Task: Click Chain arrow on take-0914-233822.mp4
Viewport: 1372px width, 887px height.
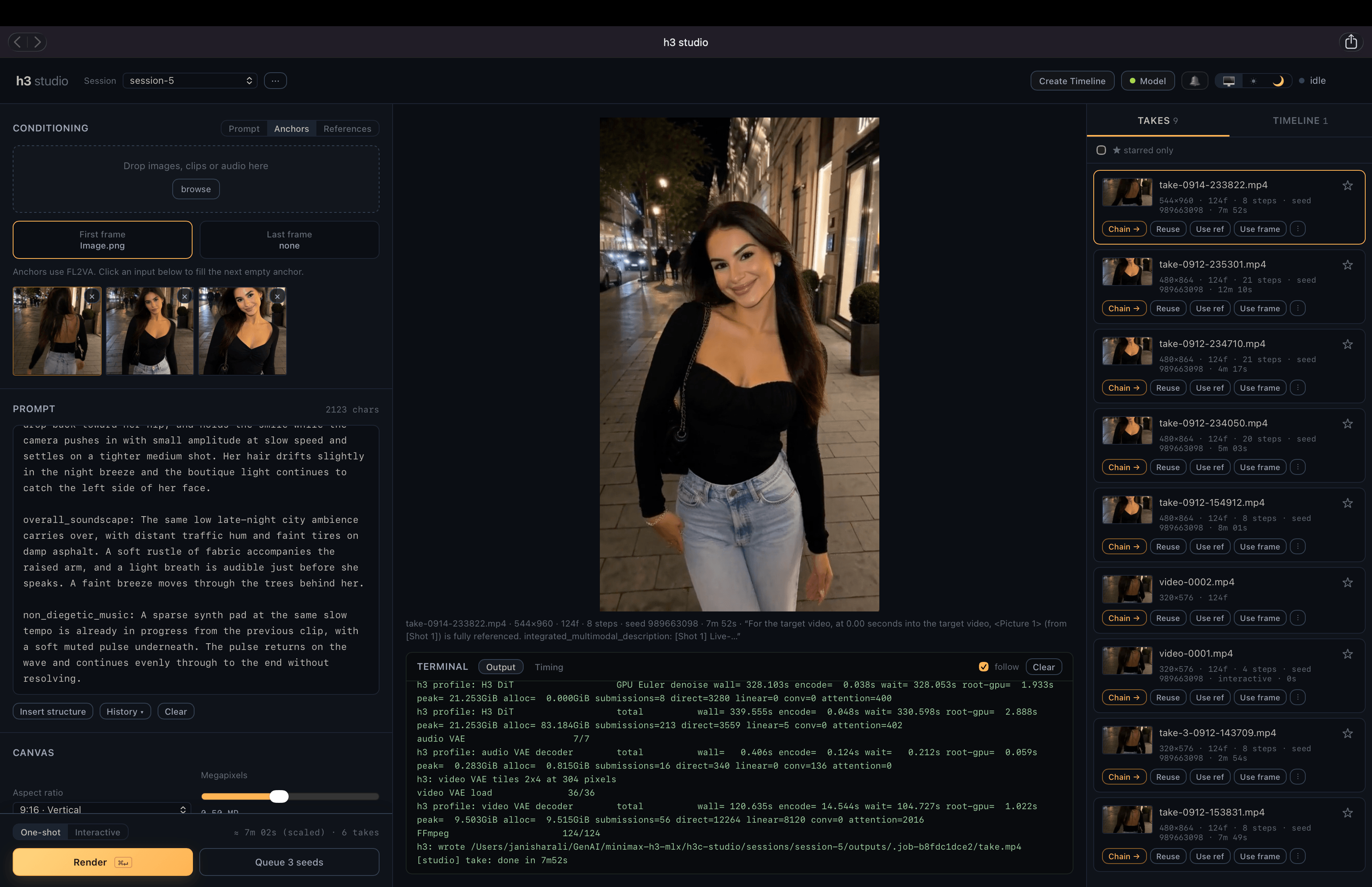Action: (1124, 229)
